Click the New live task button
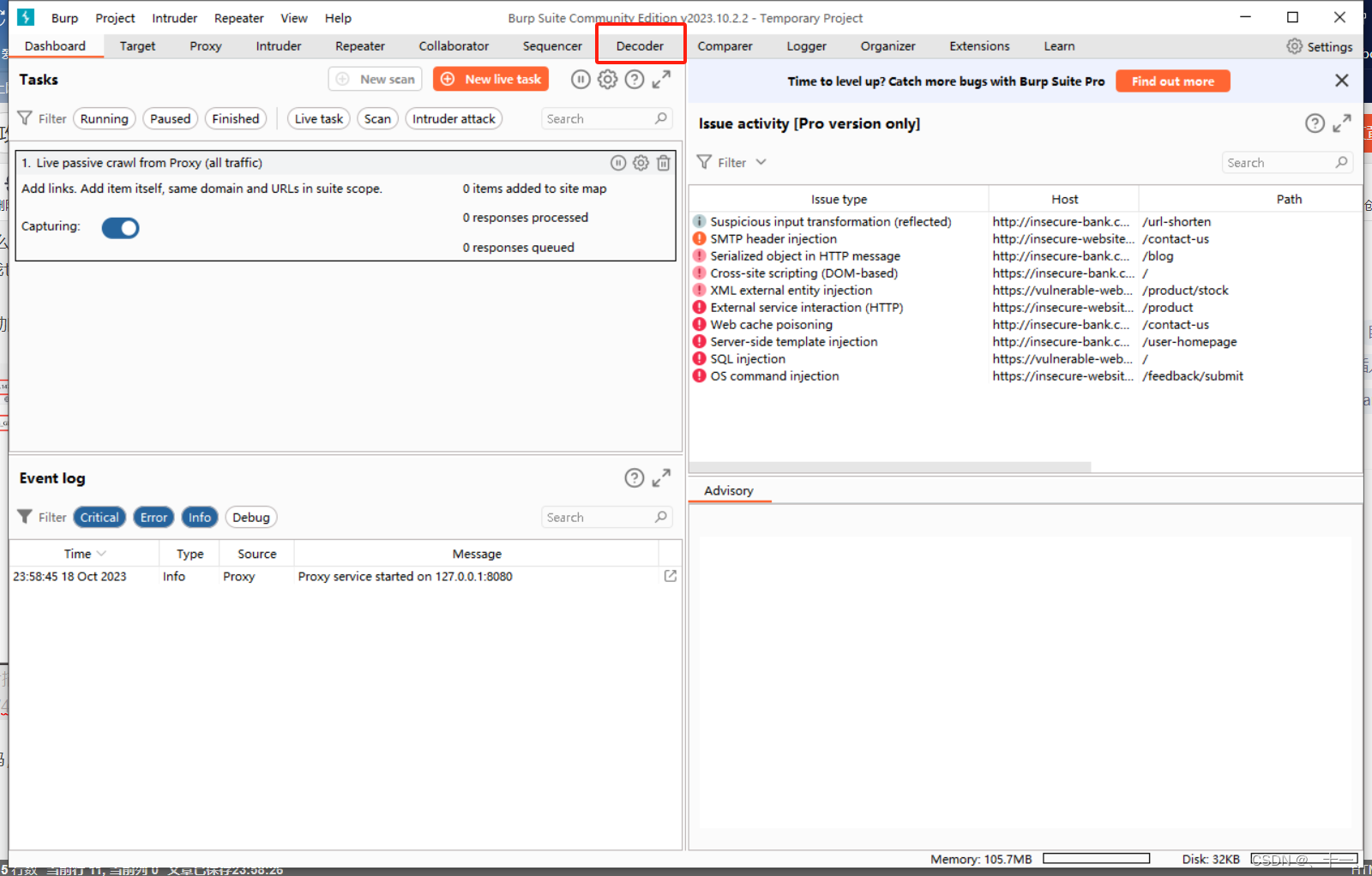The height and width of the screenshot is (876, 1372). (x=490, y=79)
